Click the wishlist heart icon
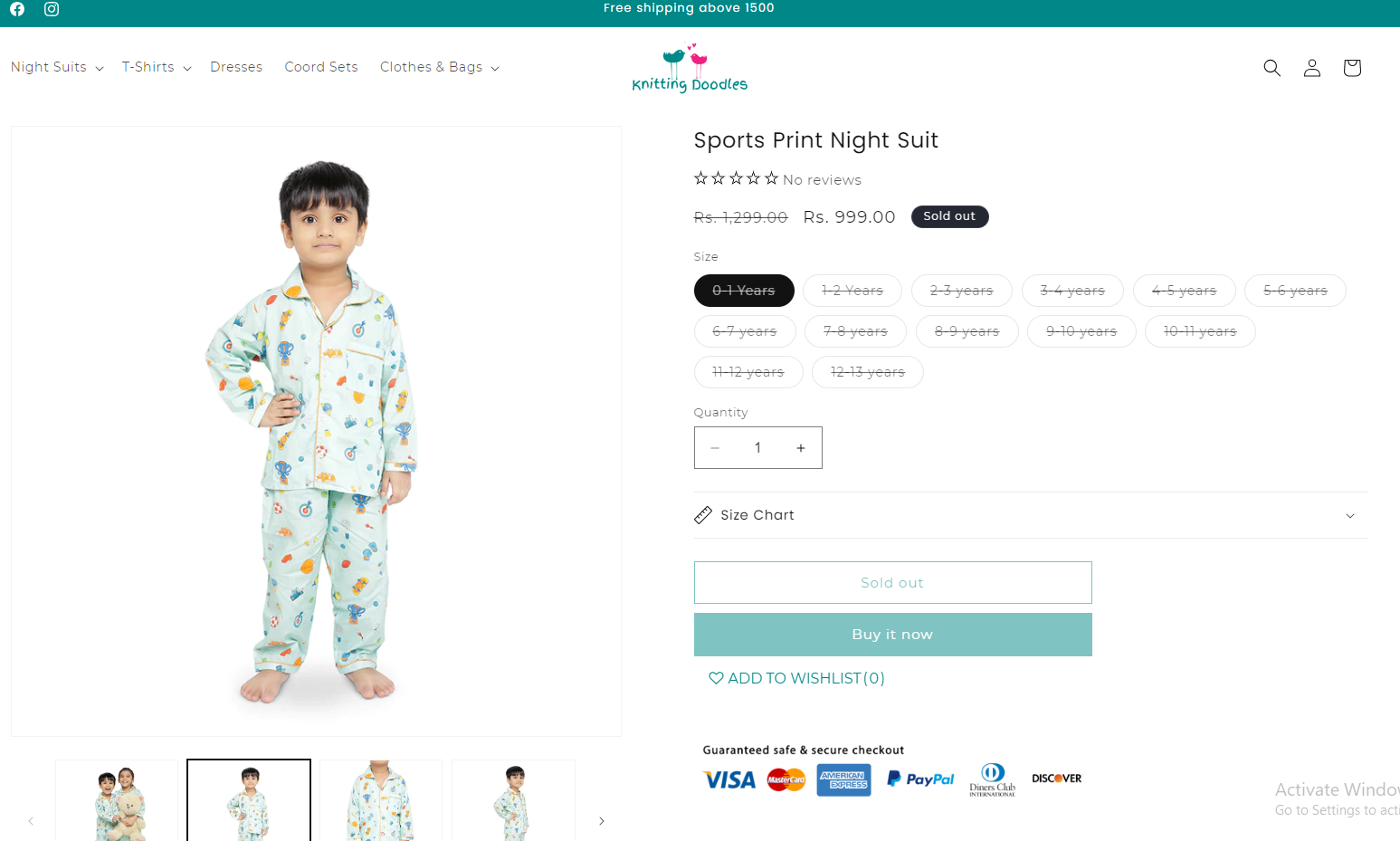1400x841 pixels. [x=716, y=678]
